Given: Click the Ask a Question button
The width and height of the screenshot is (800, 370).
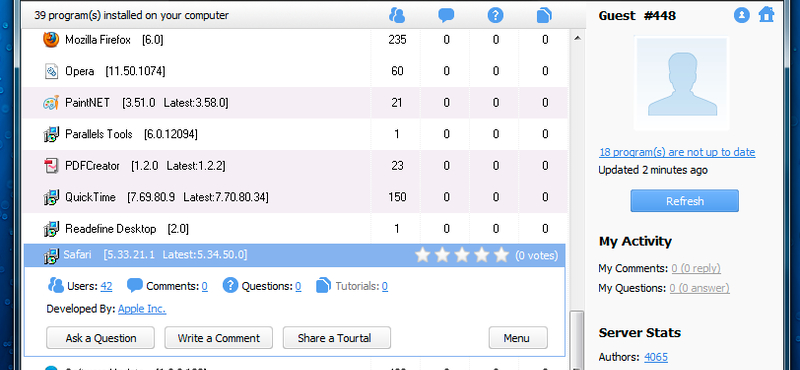Looking at the screenshot, I should point(101,338).
